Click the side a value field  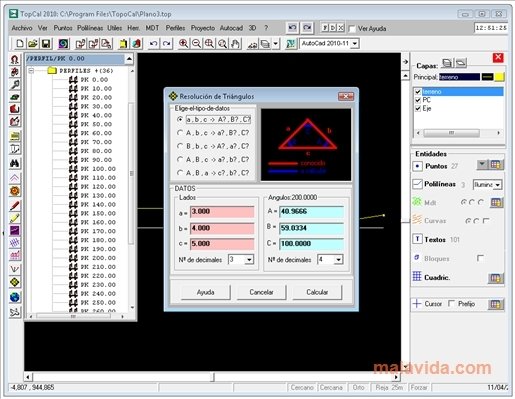(x=222, y=212)
